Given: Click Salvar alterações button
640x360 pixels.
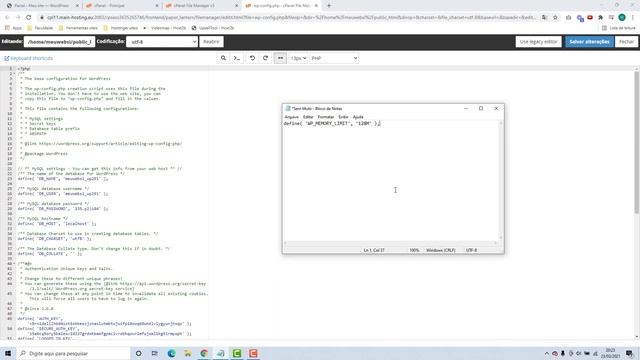Looking at the screenshot, I should (x=589, y=42).
